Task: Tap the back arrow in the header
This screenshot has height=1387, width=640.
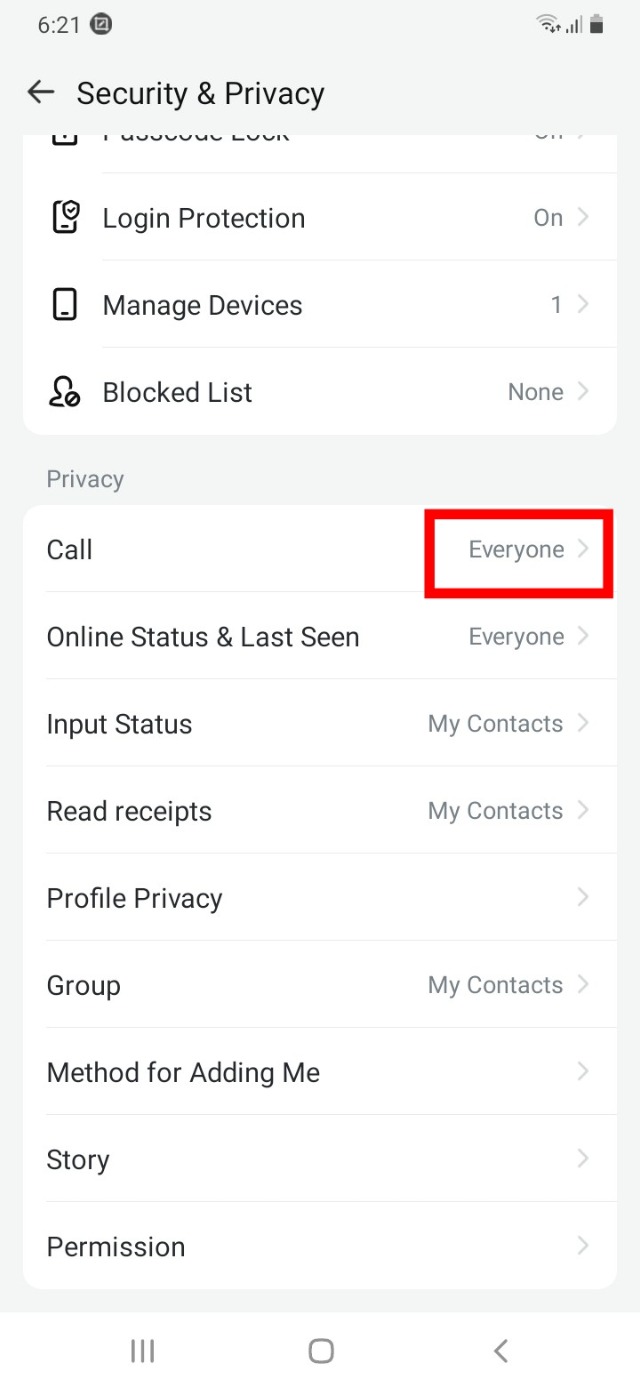Action: (x=41, y=93)
